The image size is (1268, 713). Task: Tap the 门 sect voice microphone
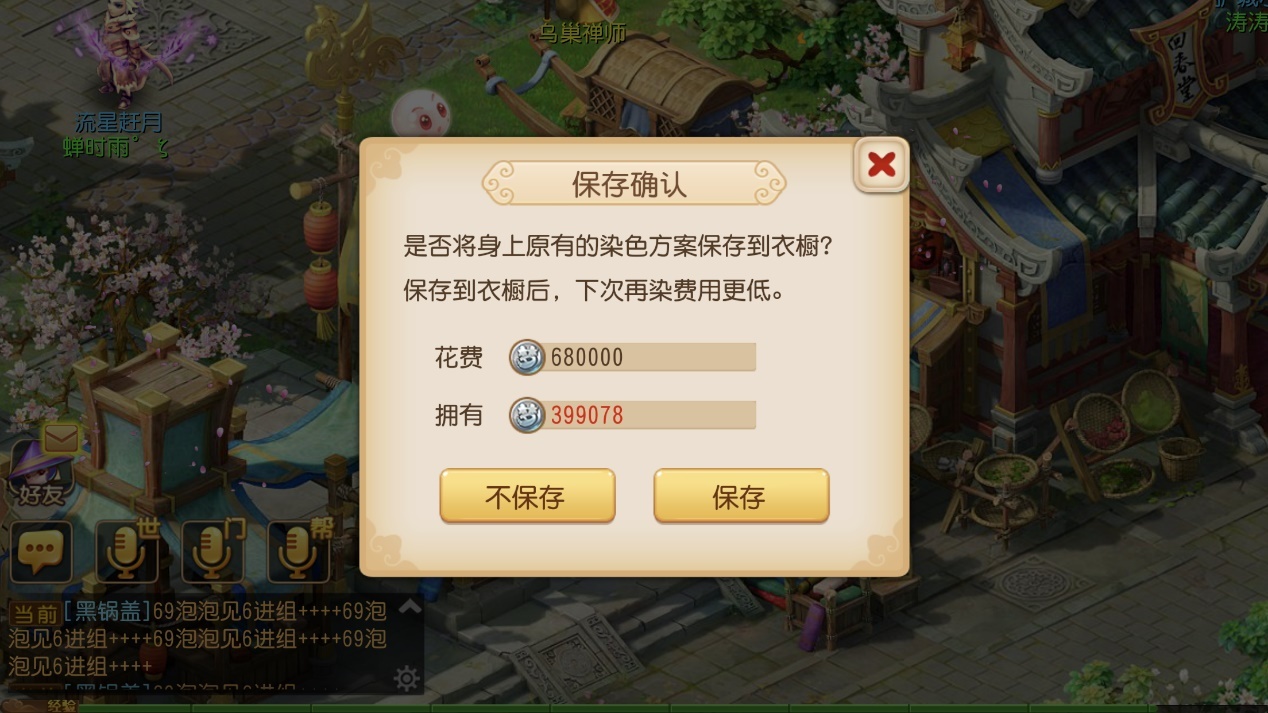214,551
